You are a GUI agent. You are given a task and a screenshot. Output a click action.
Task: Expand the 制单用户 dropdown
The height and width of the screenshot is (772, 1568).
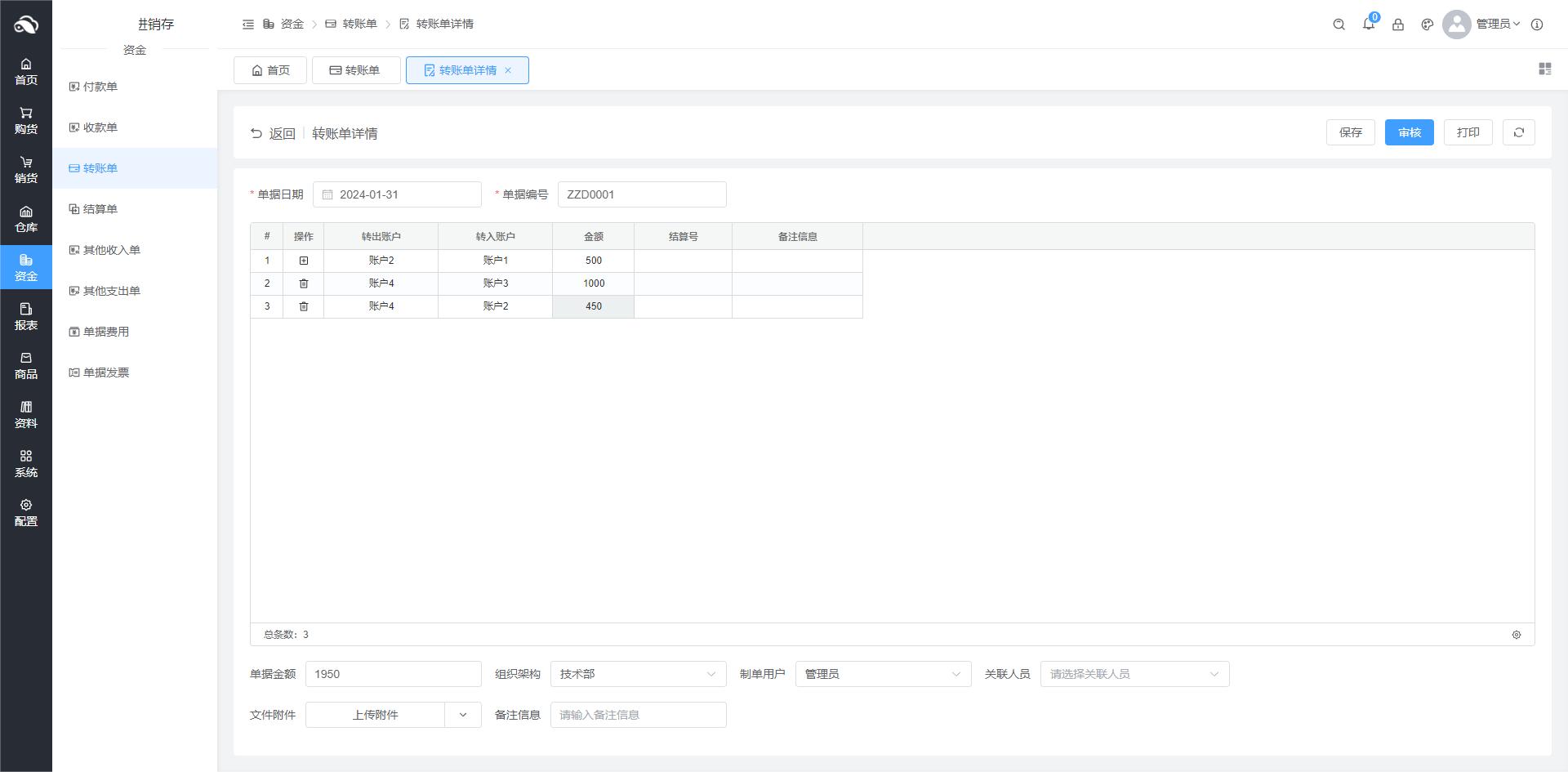882,674
